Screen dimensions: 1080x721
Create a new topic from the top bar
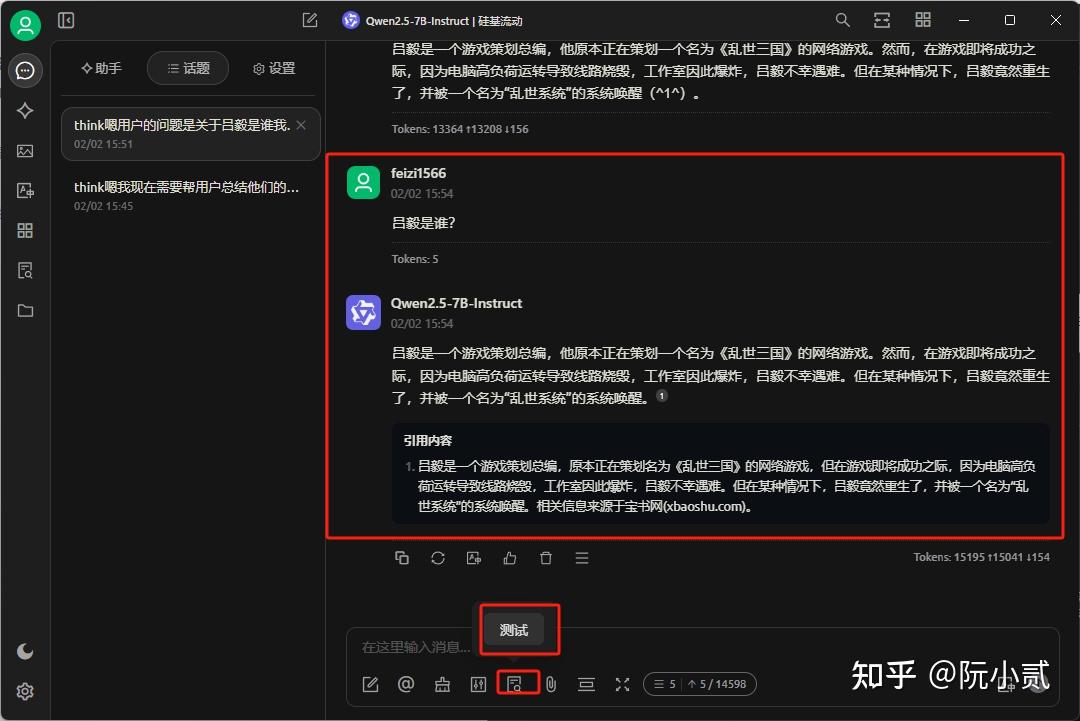310,21
